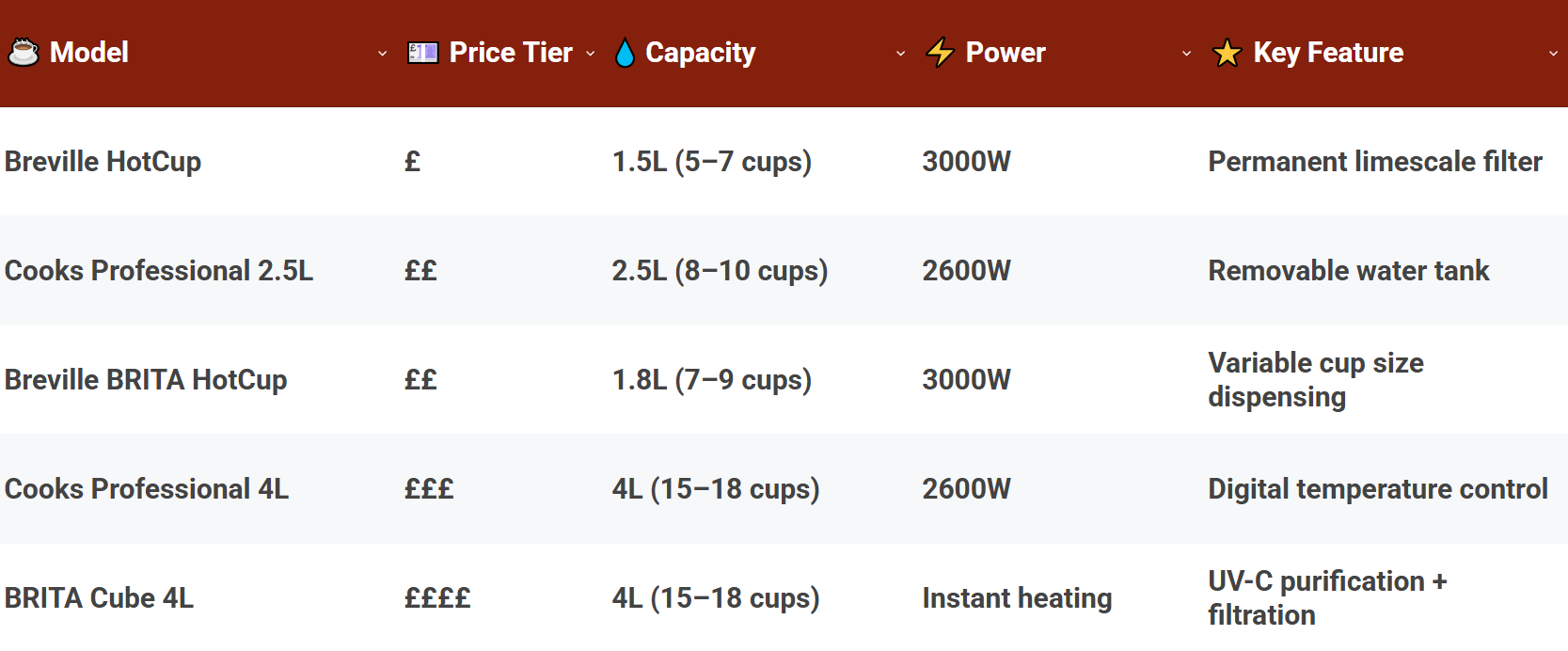
Task: Select the 3000W power value for Breville HotCup
Action: click(966, 162)
